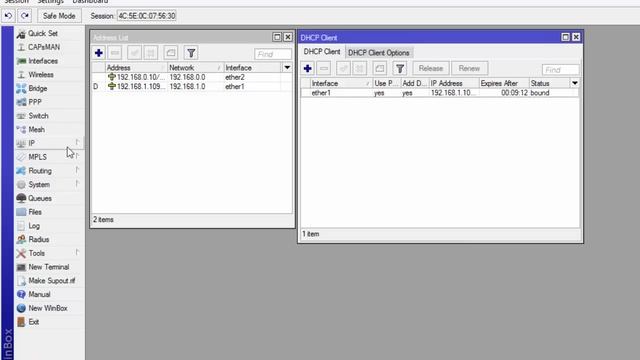This screenshot has width=640, height=360.
Task: Select the 192.168.0.10 address row
Action: pyautogui.click(x=192, y=77)
